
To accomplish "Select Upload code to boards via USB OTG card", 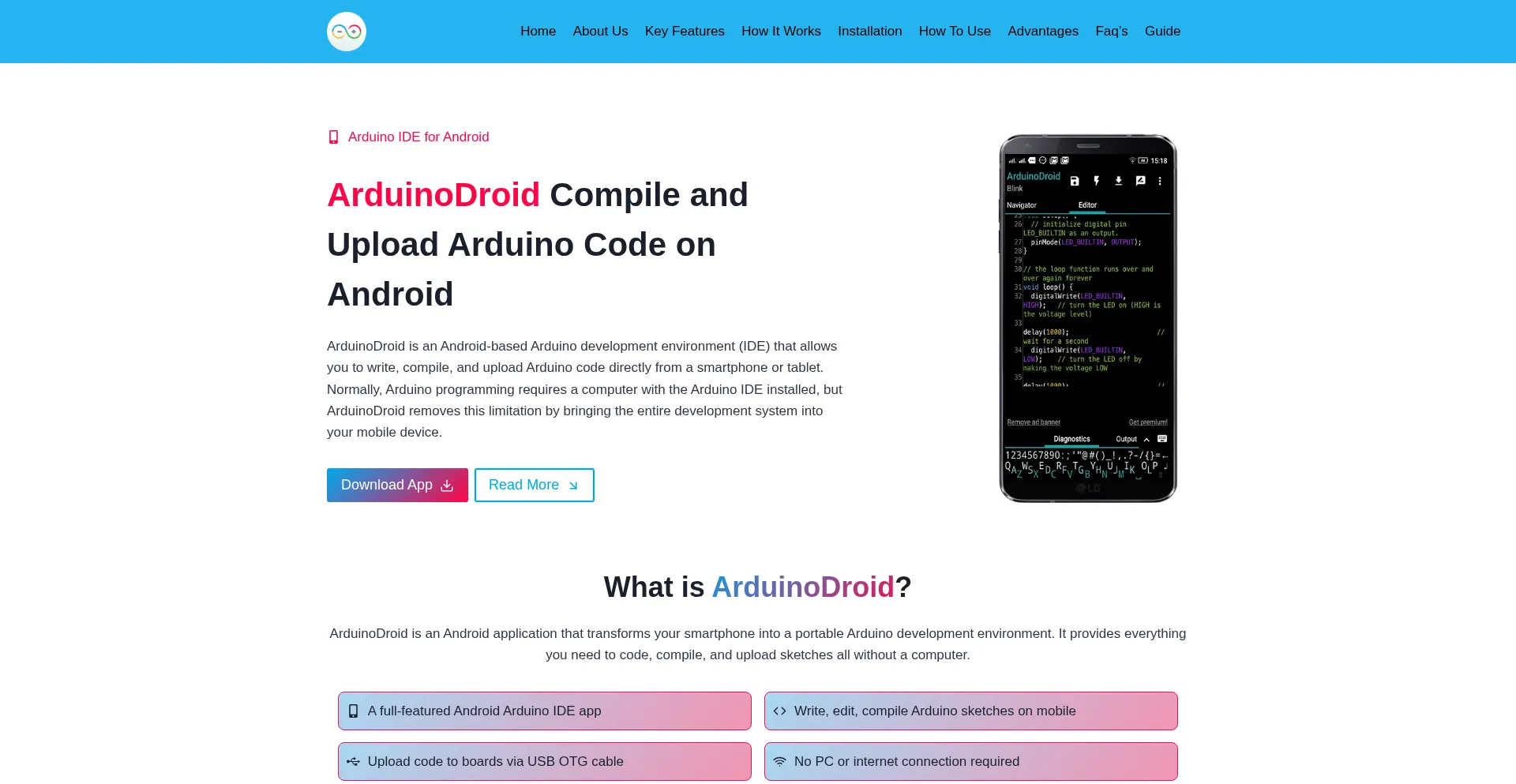I will tap(545, 761).
